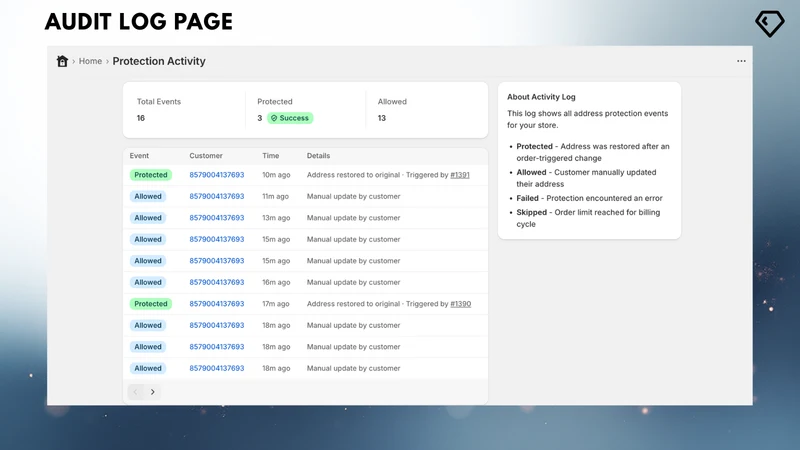Viewport: 800px width, 450px height.
Task: Click the Protection Activity page title
Action: (x=159, y=61)
